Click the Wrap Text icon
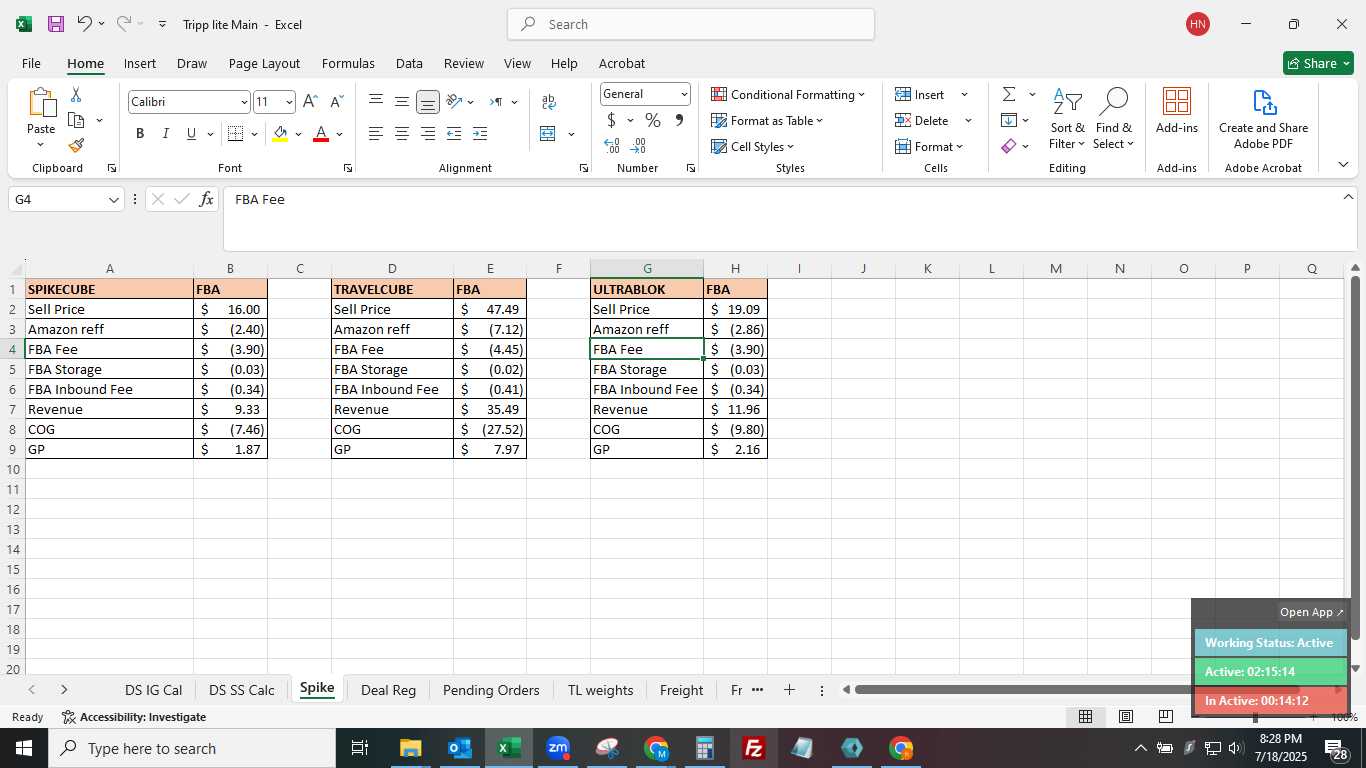Screen dimensions: 1366x768 pos(549,102)
